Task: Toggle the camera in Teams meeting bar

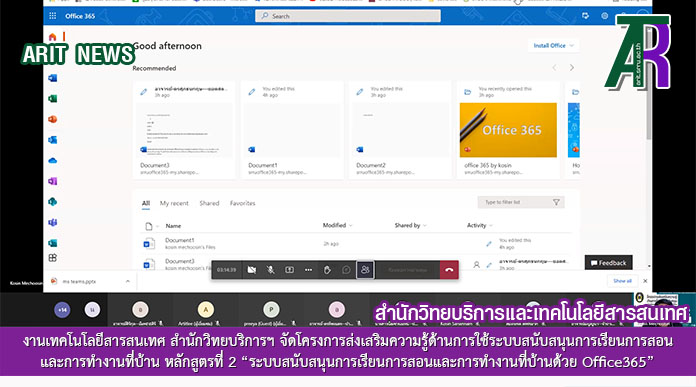Action: pyautogui.click(x=252, y=270)
